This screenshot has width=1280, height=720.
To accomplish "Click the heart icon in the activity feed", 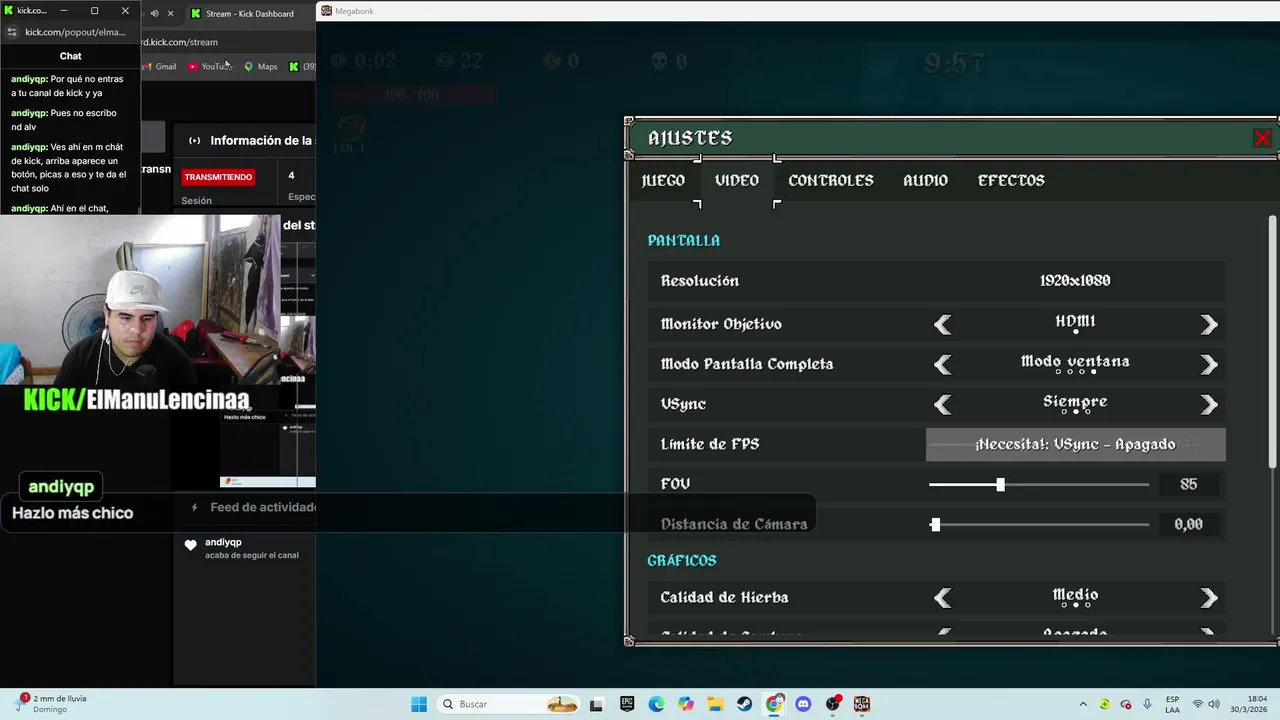I will coord(191,545).
